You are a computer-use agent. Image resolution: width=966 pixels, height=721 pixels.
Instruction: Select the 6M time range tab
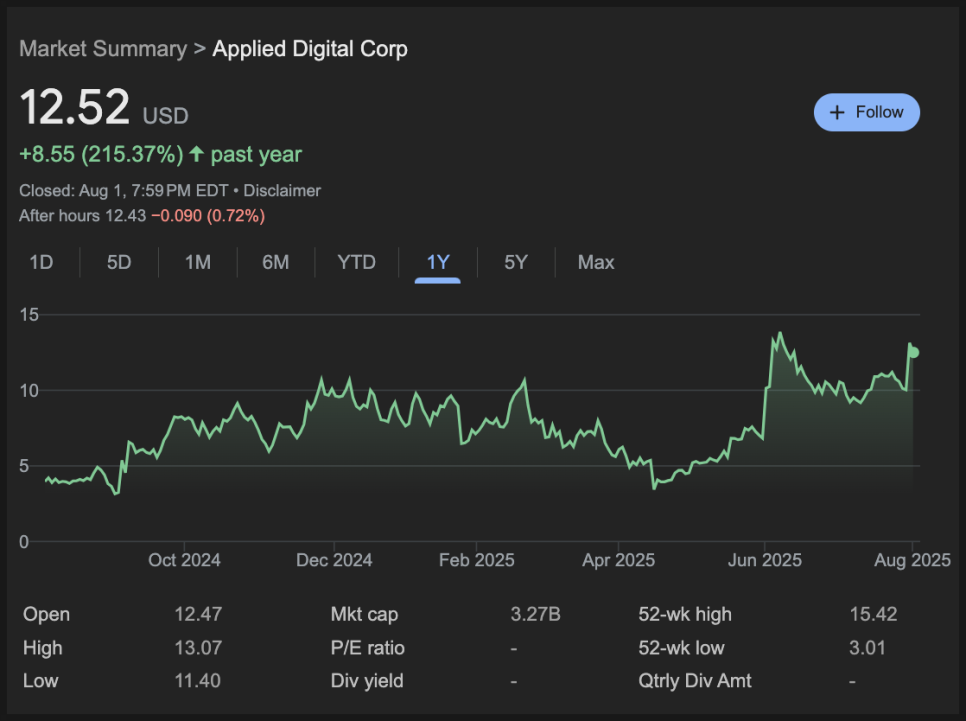click(x=275, y=263)
